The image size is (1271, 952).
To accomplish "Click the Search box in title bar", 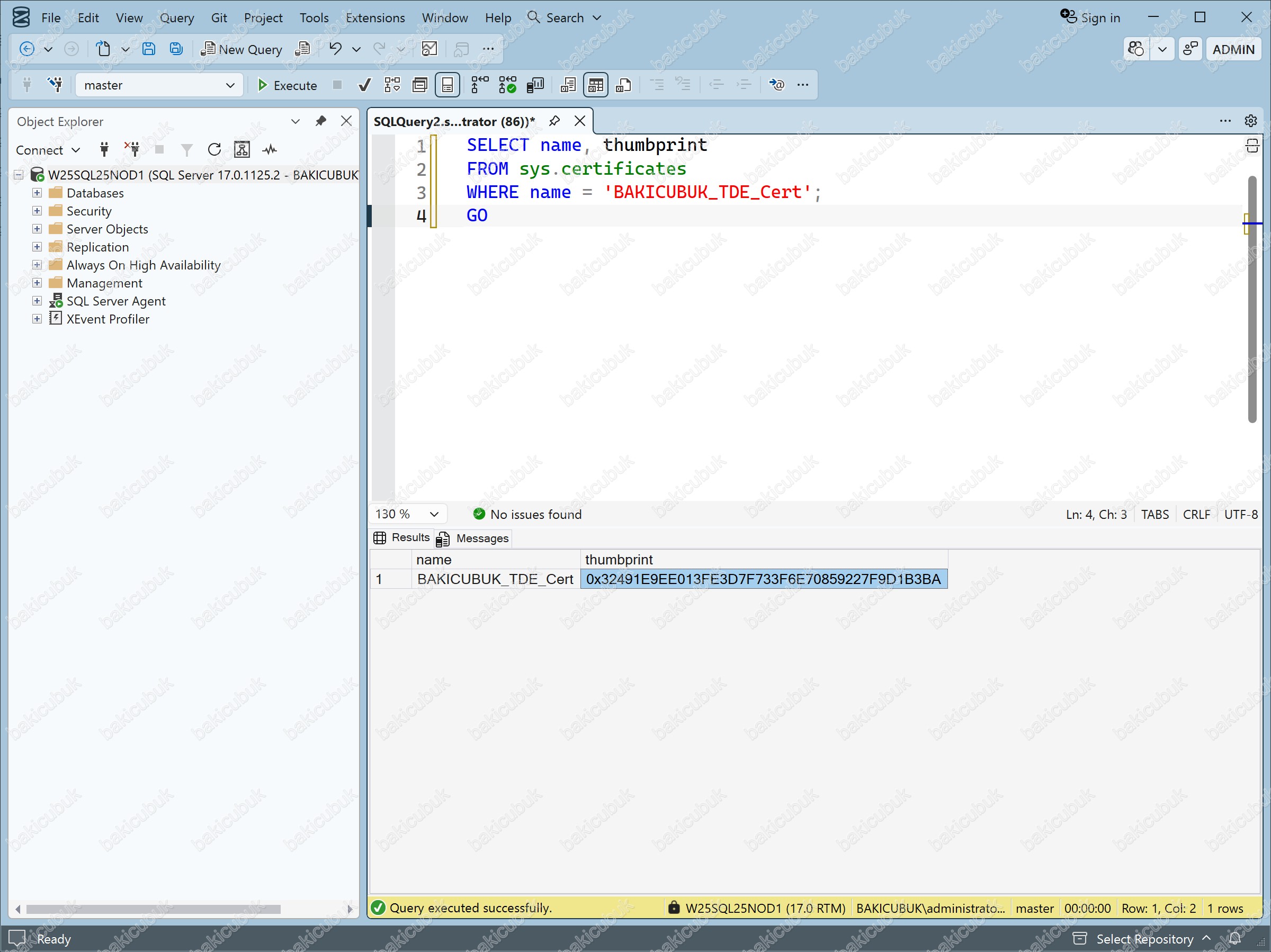I will [564, 18].
